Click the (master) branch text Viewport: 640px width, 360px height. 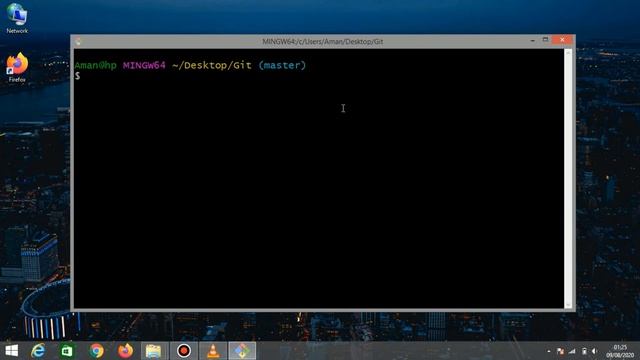[x=282, y=65]
